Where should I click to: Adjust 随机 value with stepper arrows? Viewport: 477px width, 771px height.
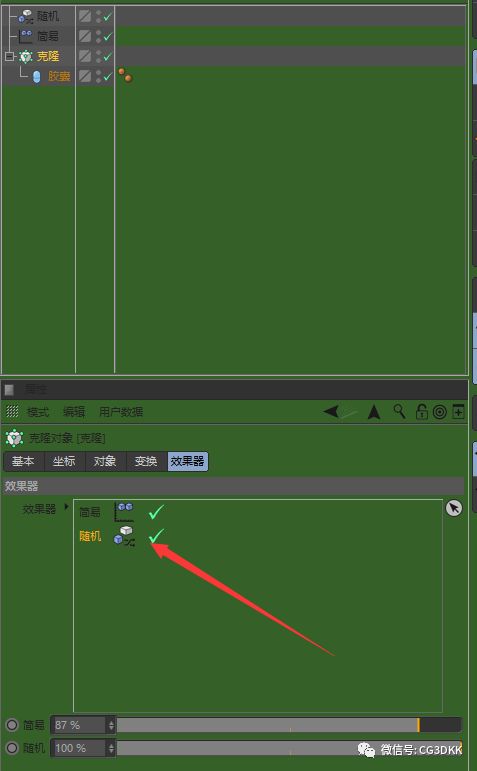point(111,748)
